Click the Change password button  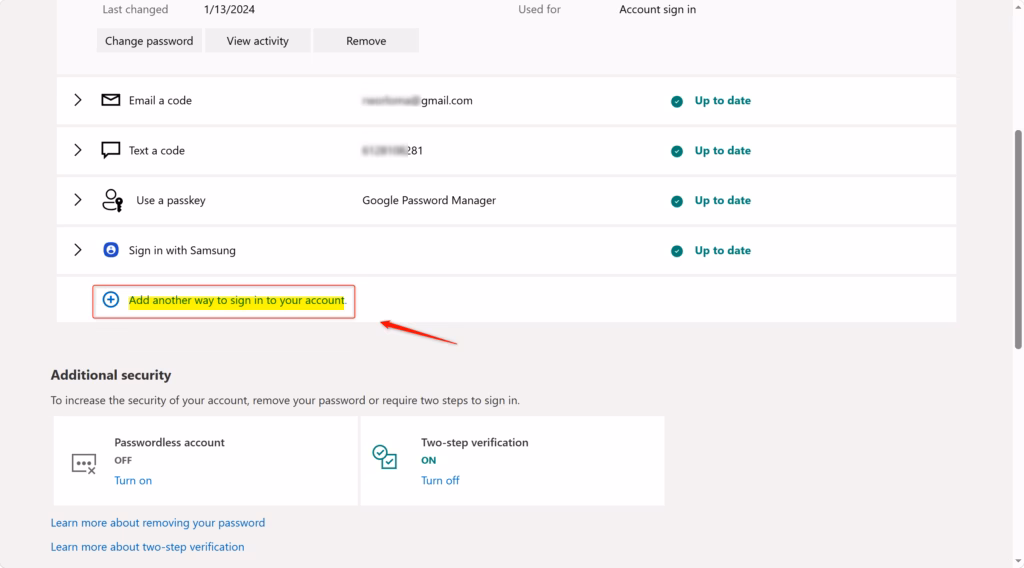tap(149, 40)
